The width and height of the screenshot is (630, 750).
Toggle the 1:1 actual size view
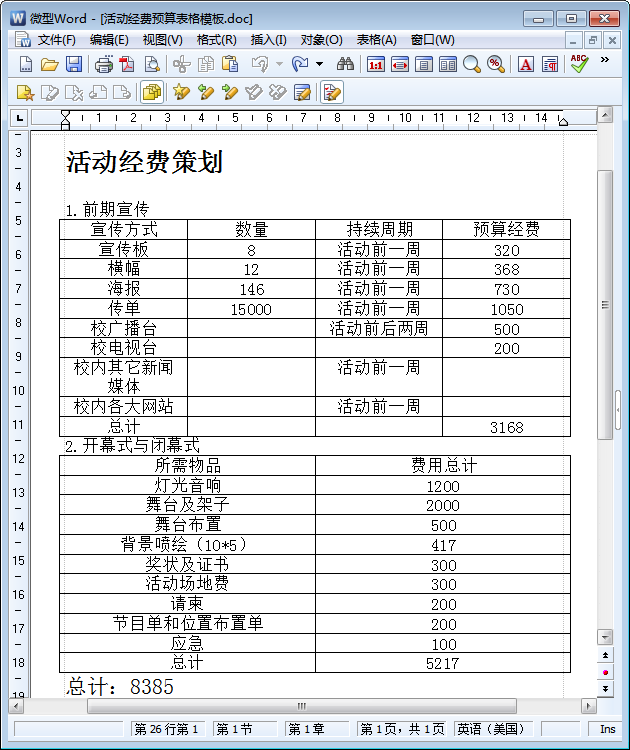click(376, 64)
